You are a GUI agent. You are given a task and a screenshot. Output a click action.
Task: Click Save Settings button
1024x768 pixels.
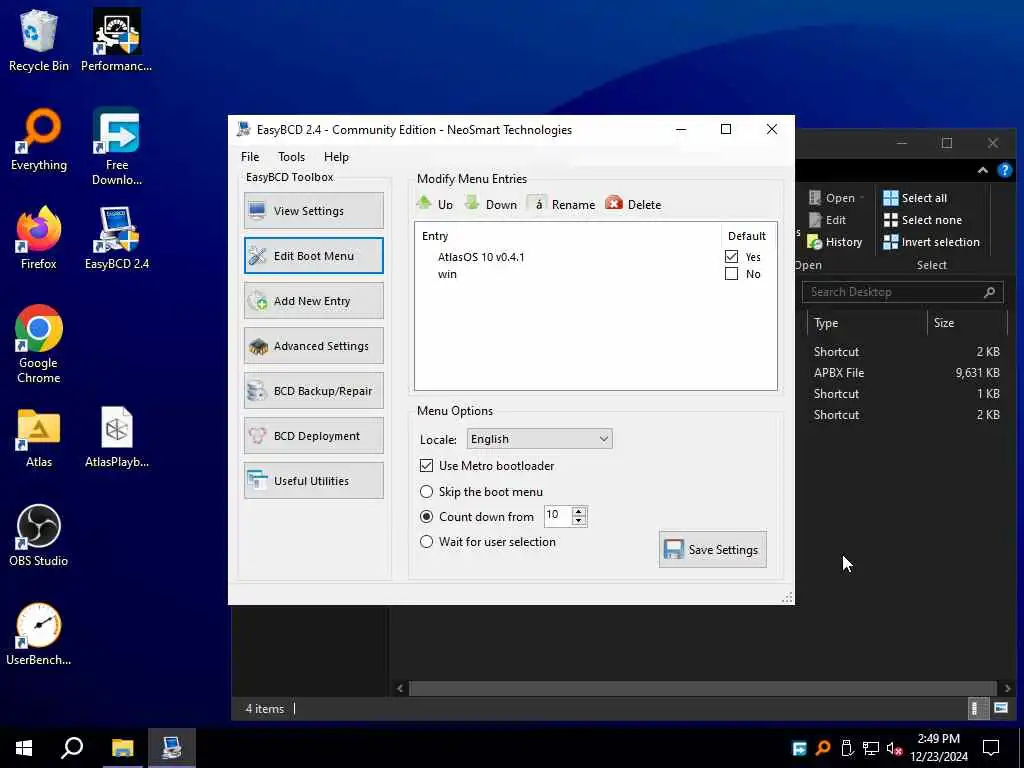click(712, 549)
